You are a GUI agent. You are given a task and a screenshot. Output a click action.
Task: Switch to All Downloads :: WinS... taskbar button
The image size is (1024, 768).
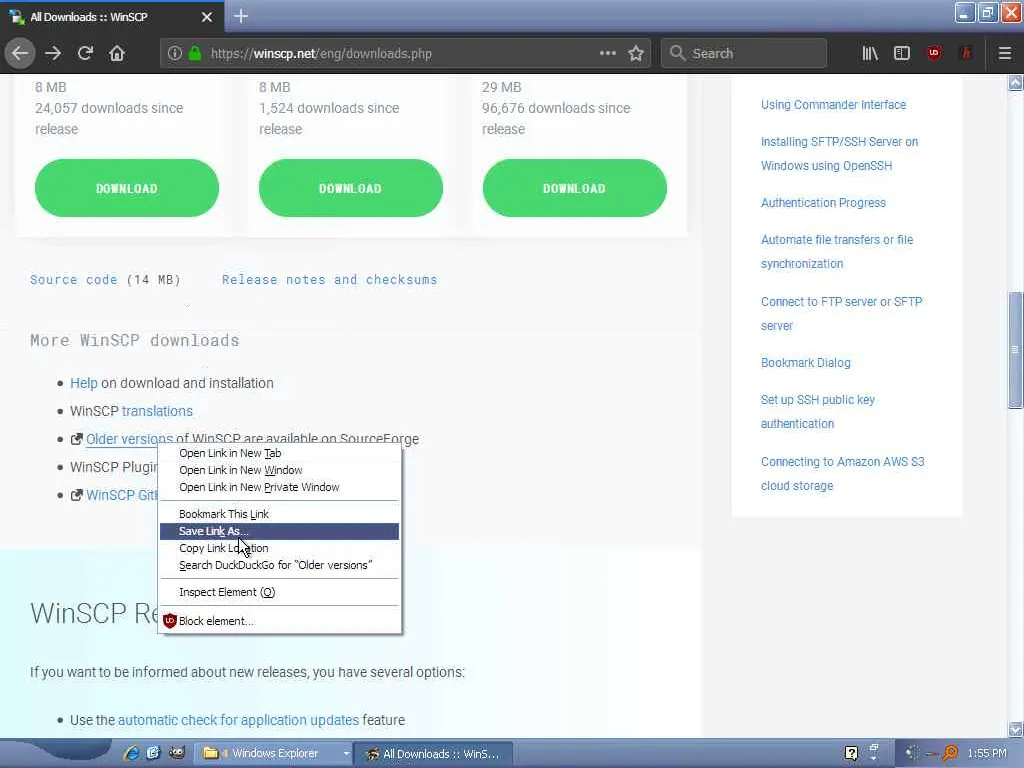tap(434, 754)
